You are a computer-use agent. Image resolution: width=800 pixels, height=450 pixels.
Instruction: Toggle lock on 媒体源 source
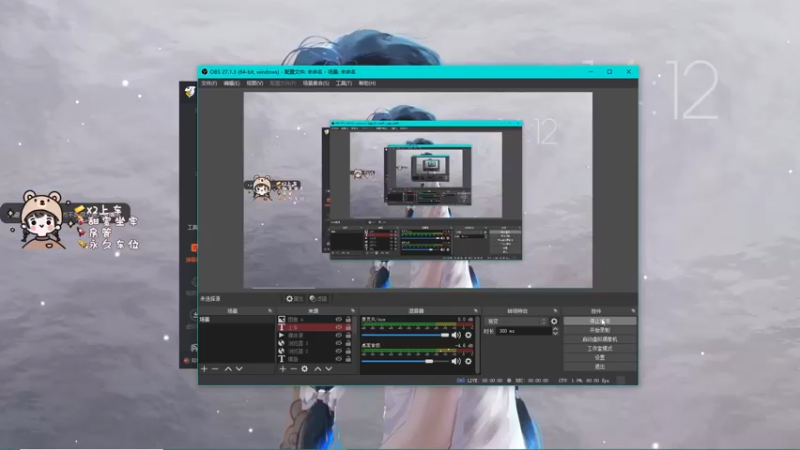coord(348,335)
